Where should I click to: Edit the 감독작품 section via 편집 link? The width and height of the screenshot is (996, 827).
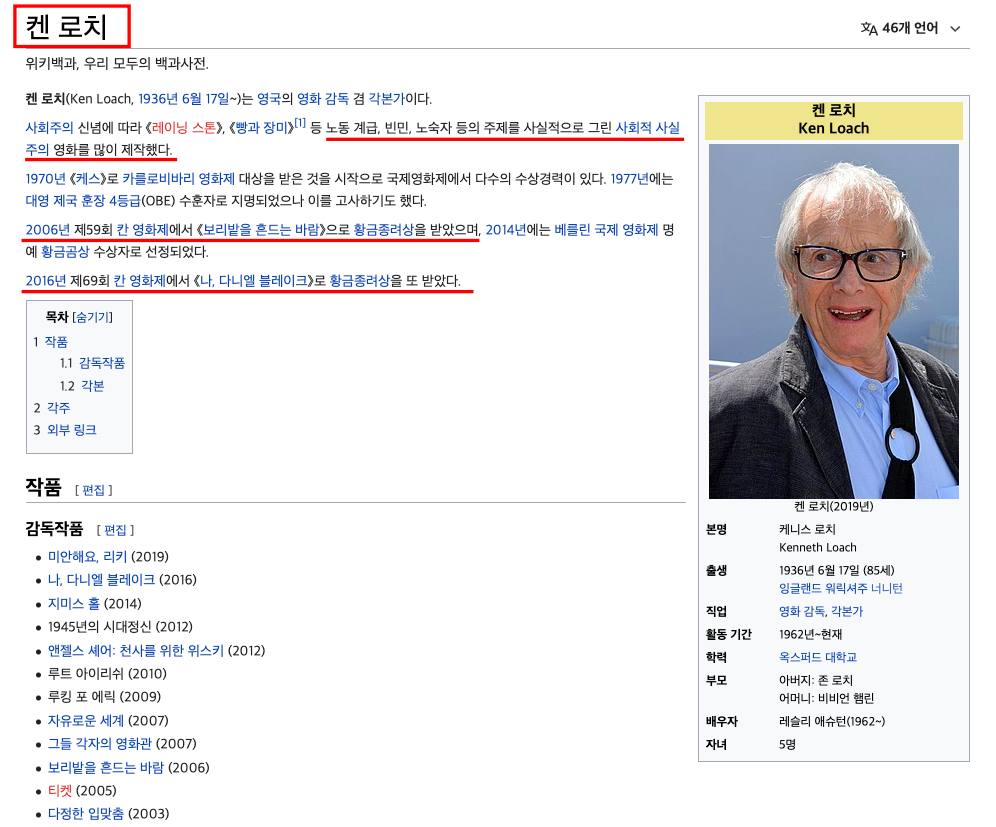tap(115, 530)
